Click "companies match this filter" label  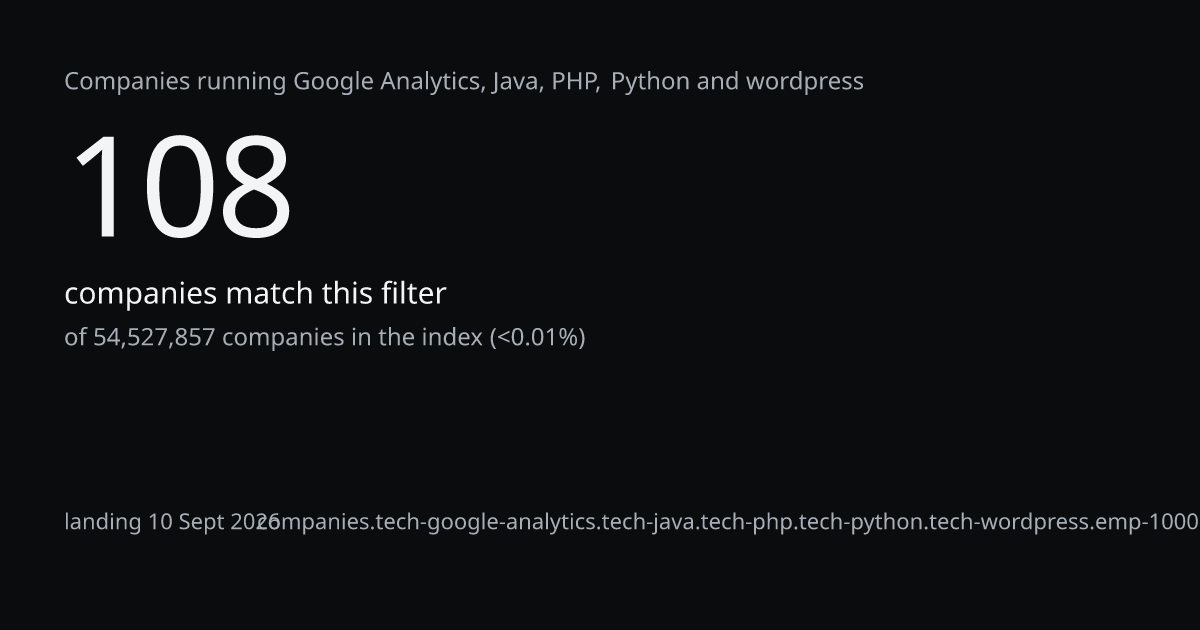255,294
